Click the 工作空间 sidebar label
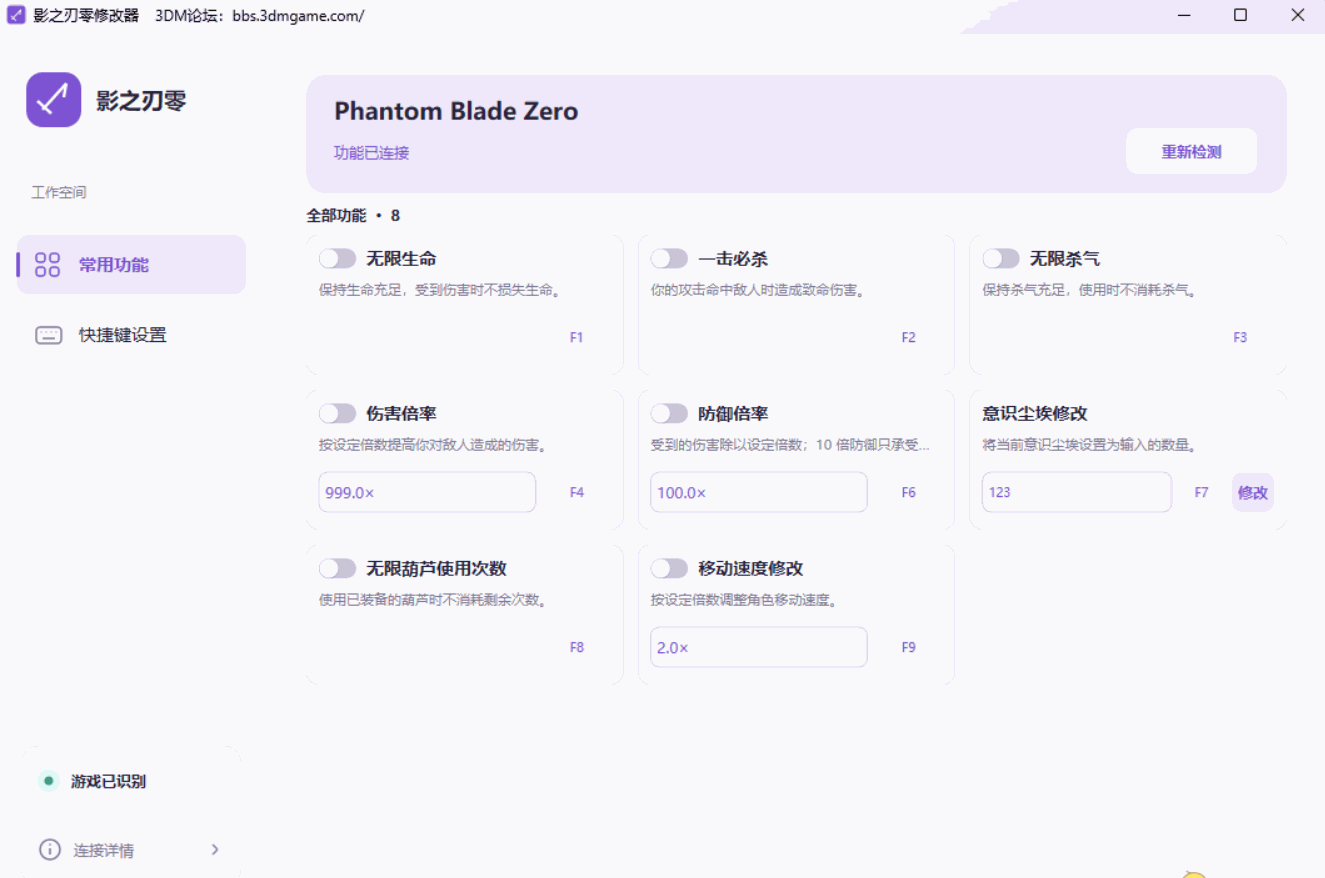This screenshot has width=1325, height=878. coord(59,192)
